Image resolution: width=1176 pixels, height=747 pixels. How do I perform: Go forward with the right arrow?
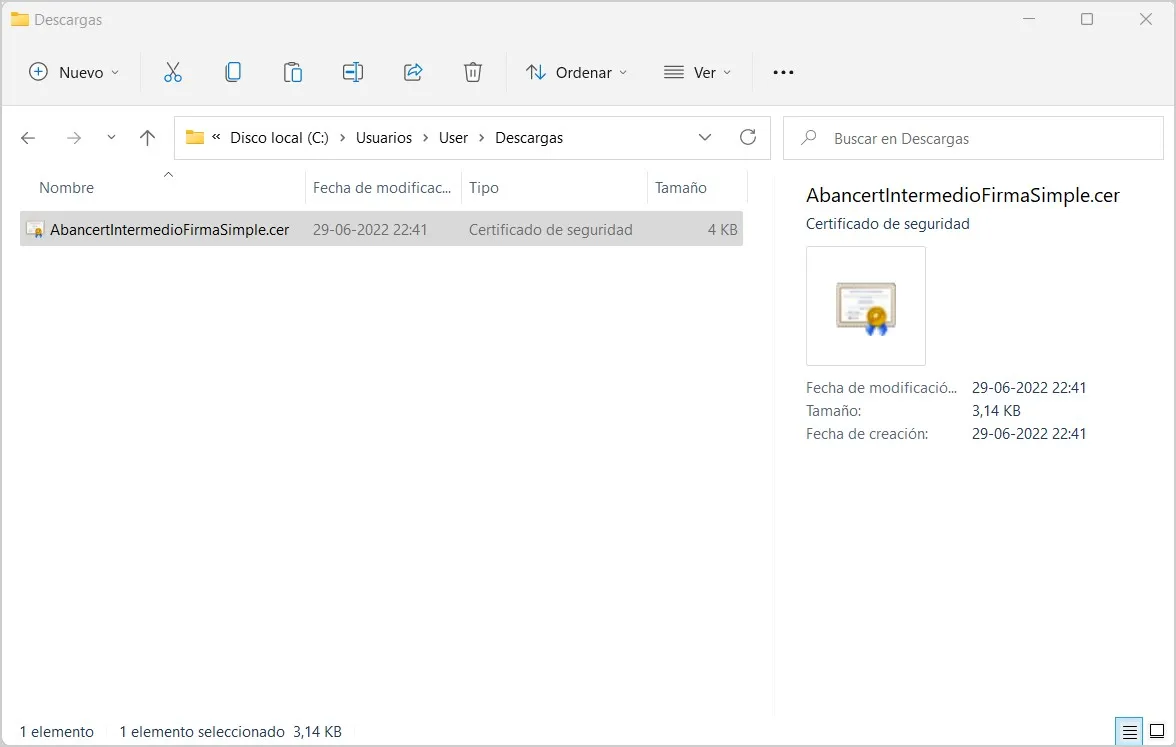[74, 138]
